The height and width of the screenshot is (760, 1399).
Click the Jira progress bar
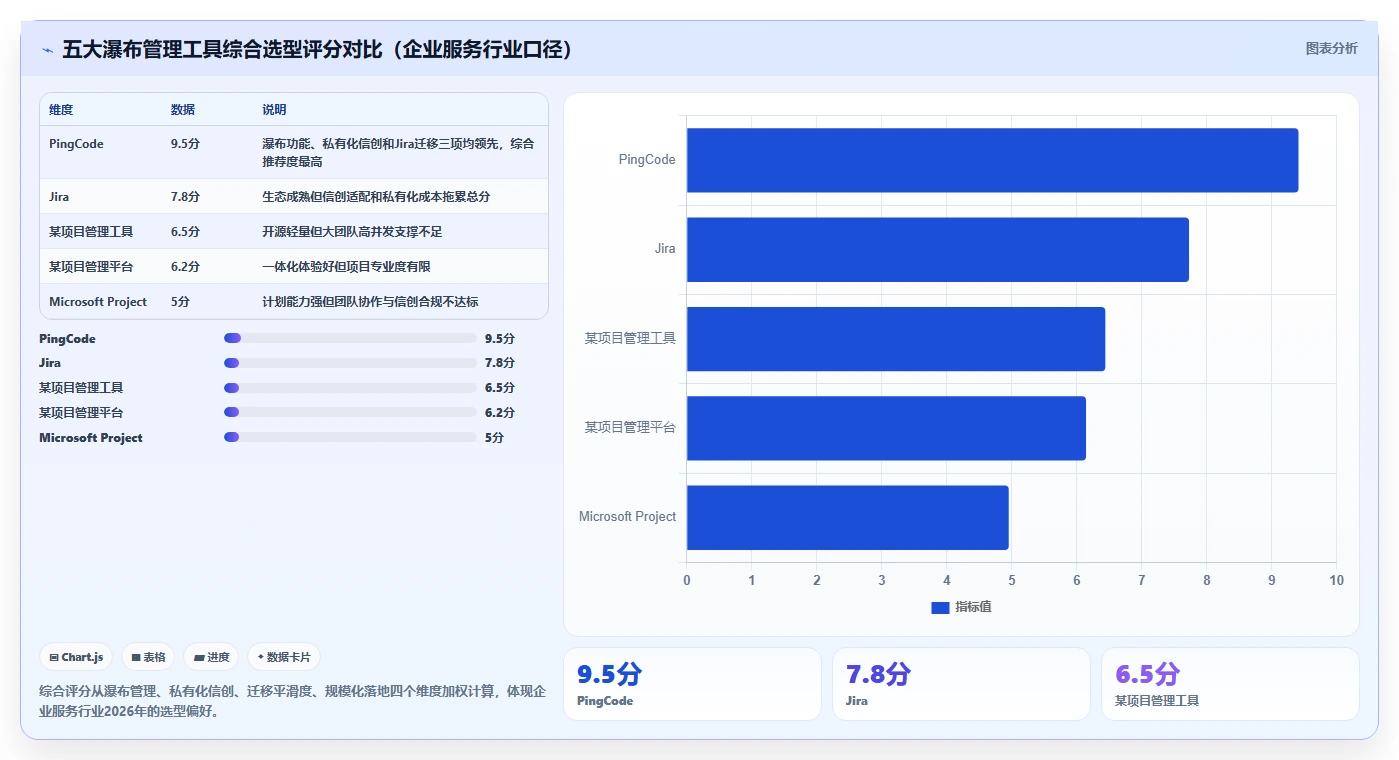coord(350,363)
